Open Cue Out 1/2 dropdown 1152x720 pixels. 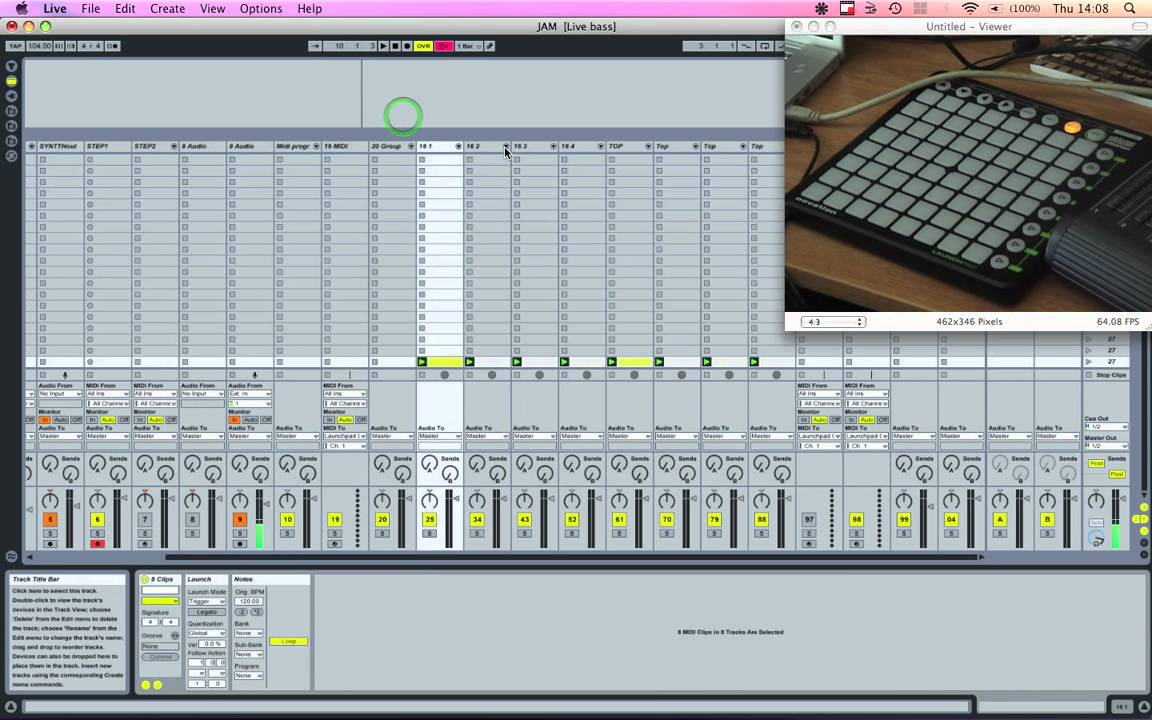tap(1106, 427)
